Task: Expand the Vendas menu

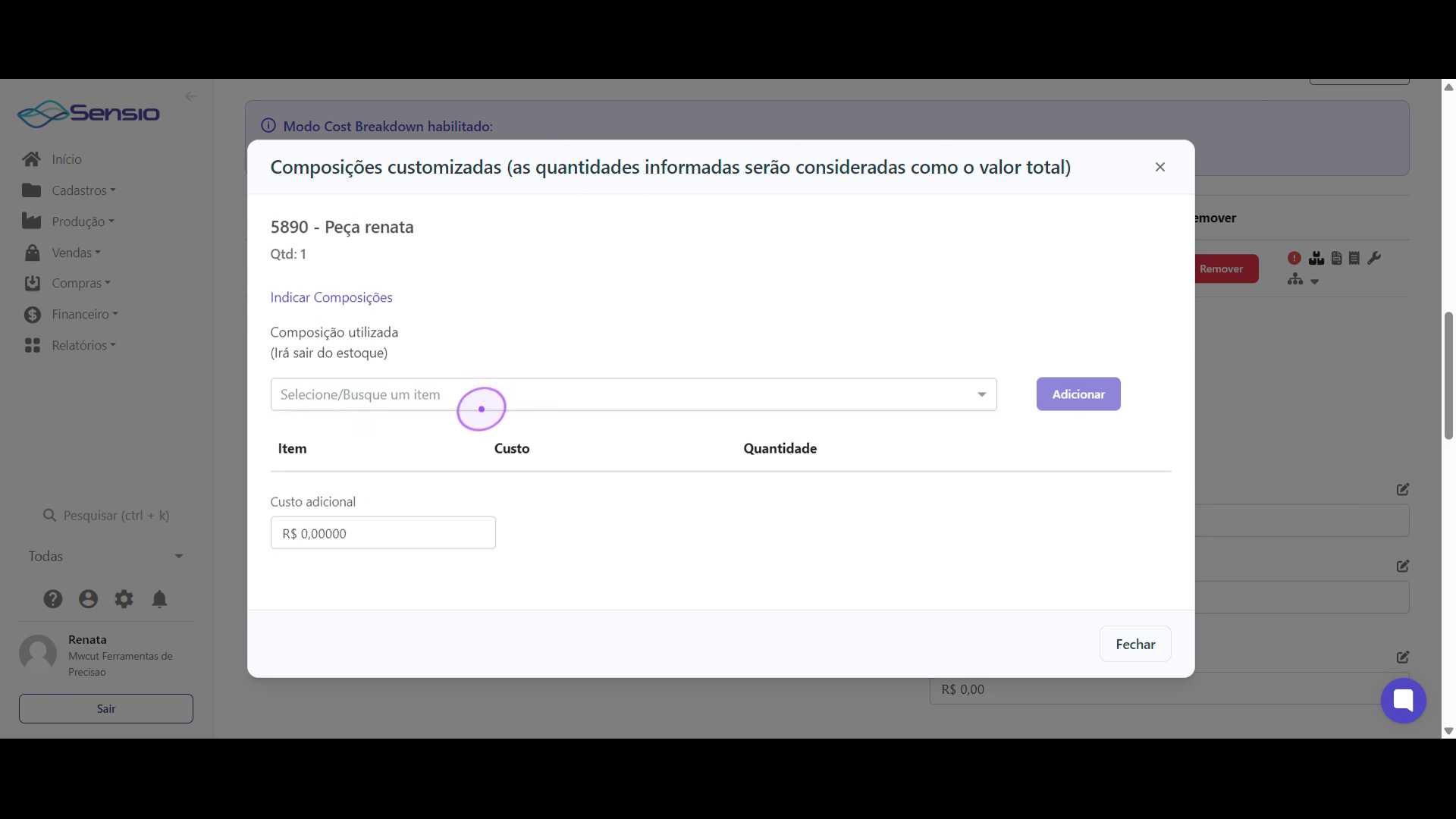Action: click(76, 253)
